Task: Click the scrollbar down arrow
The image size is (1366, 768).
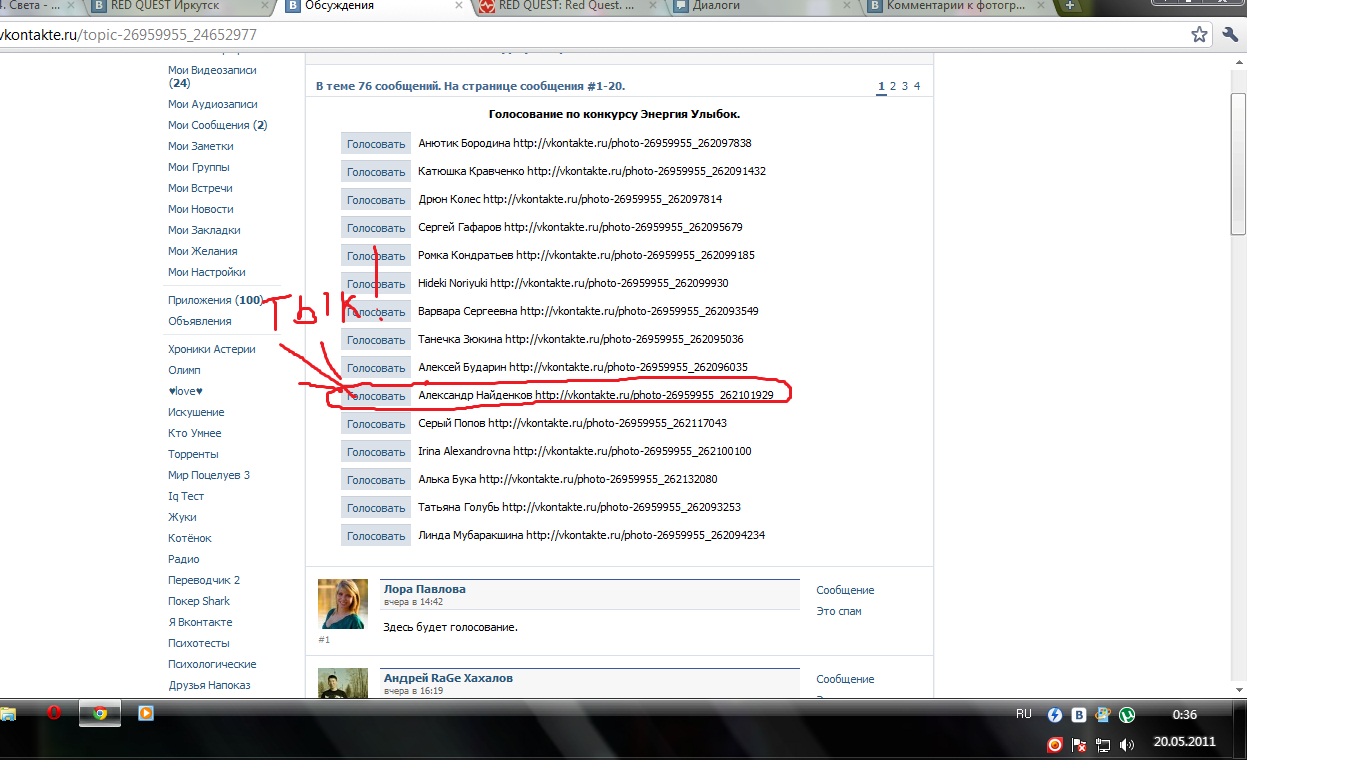Action: click(1238, 689)
